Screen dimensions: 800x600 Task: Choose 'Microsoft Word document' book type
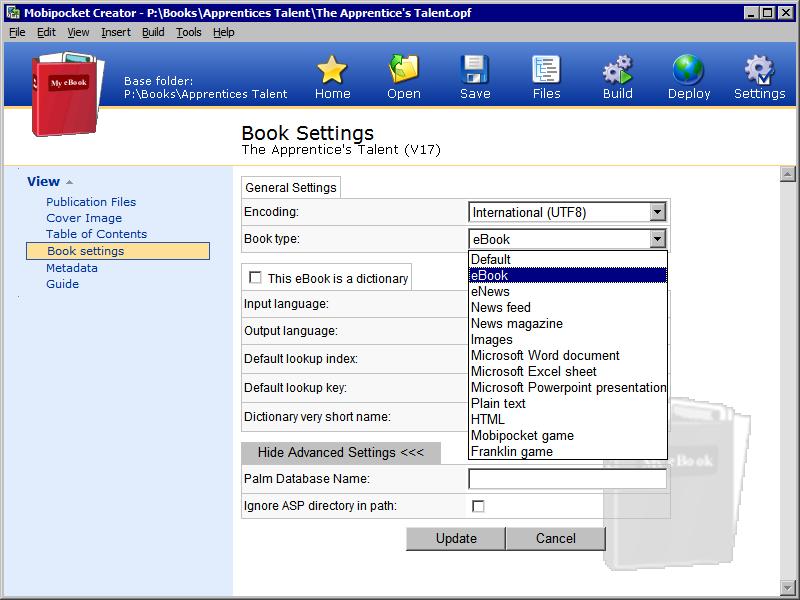(x=567, y=355)
